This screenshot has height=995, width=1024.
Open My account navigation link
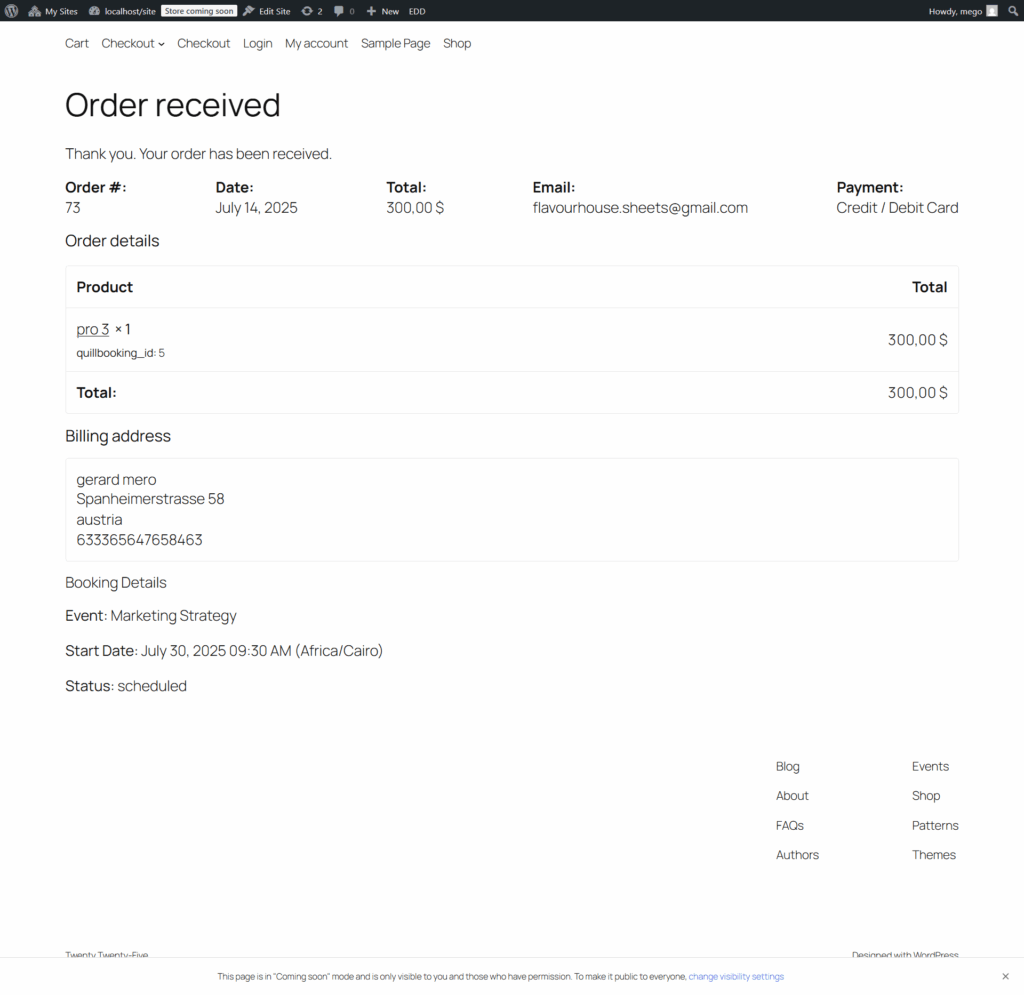tap(316, 43)
